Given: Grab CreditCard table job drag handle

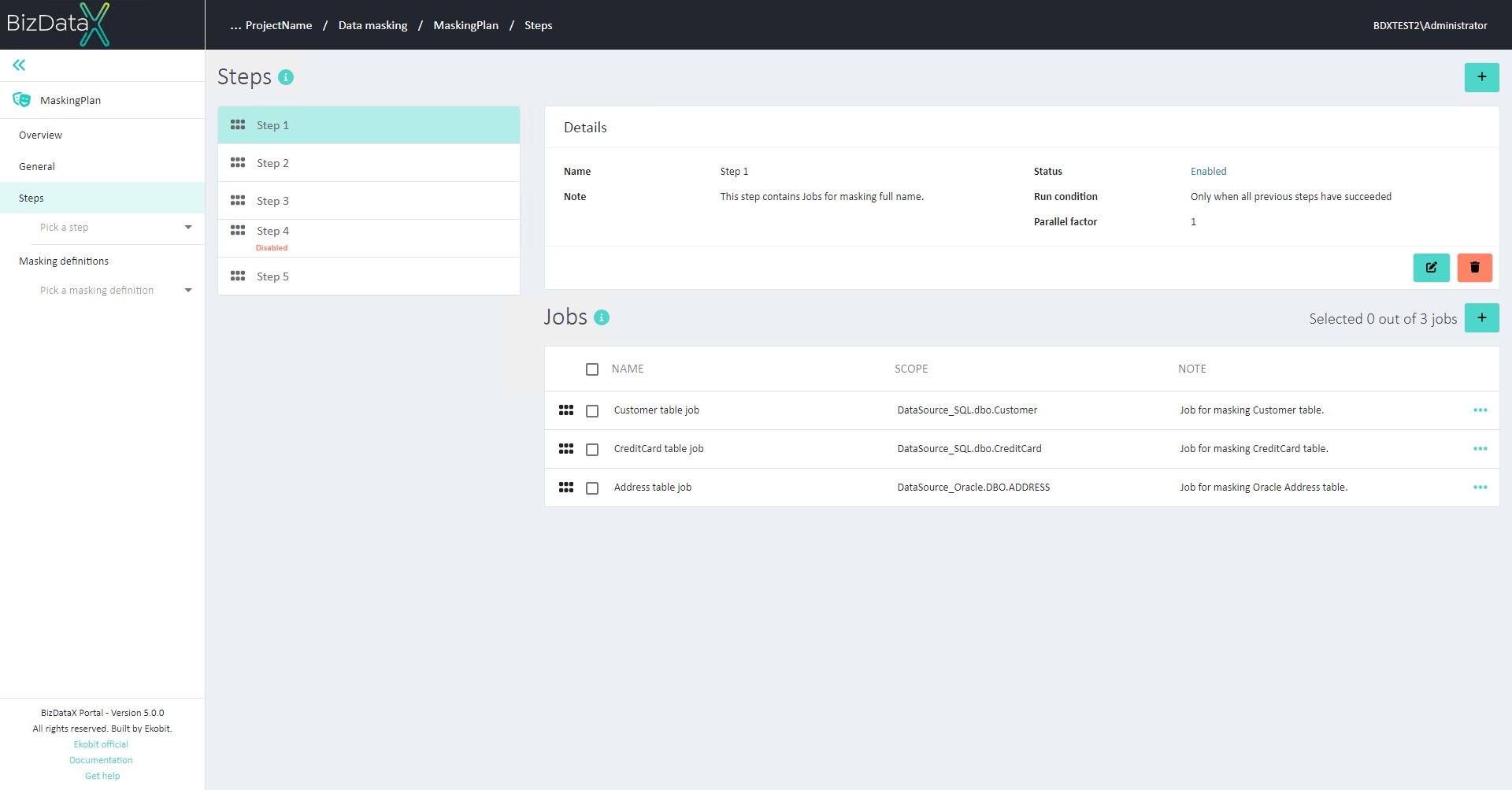Looking at the screenshot, I should (566, 448).
